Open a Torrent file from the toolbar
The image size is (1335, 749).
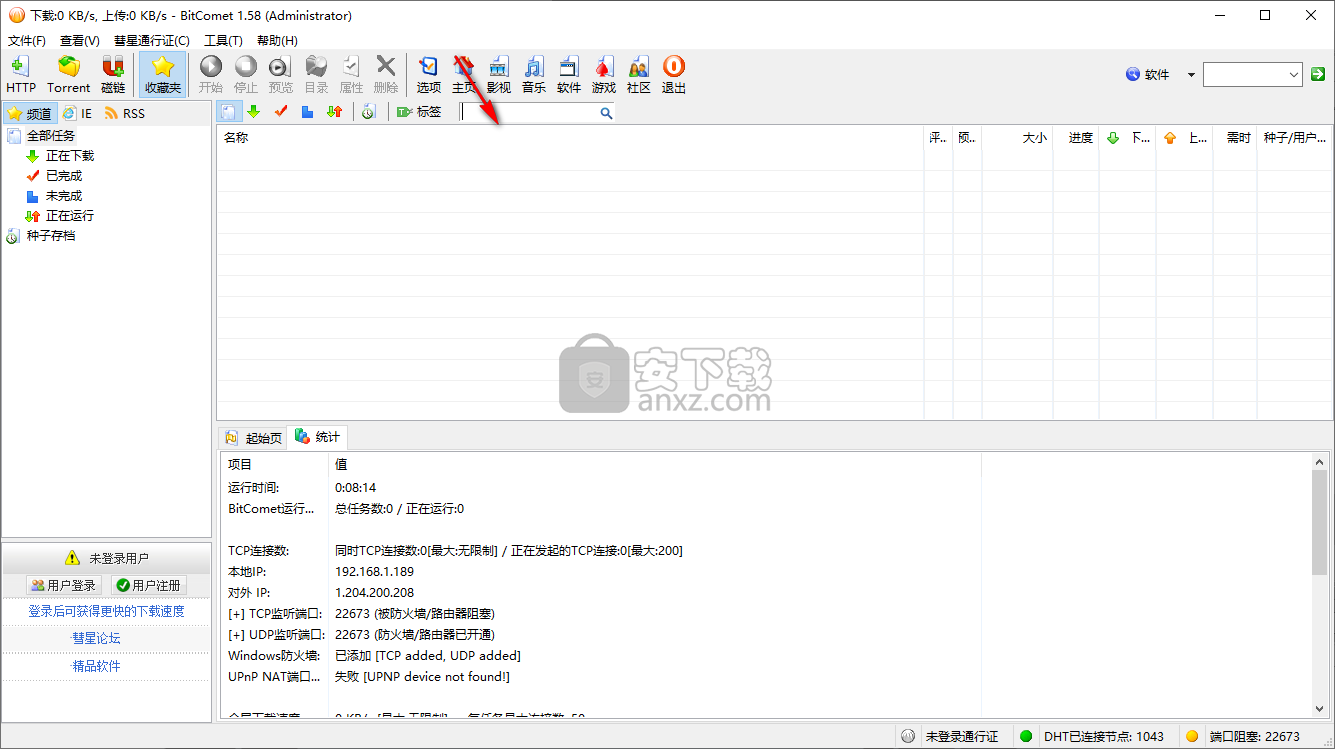click(68, 75)
